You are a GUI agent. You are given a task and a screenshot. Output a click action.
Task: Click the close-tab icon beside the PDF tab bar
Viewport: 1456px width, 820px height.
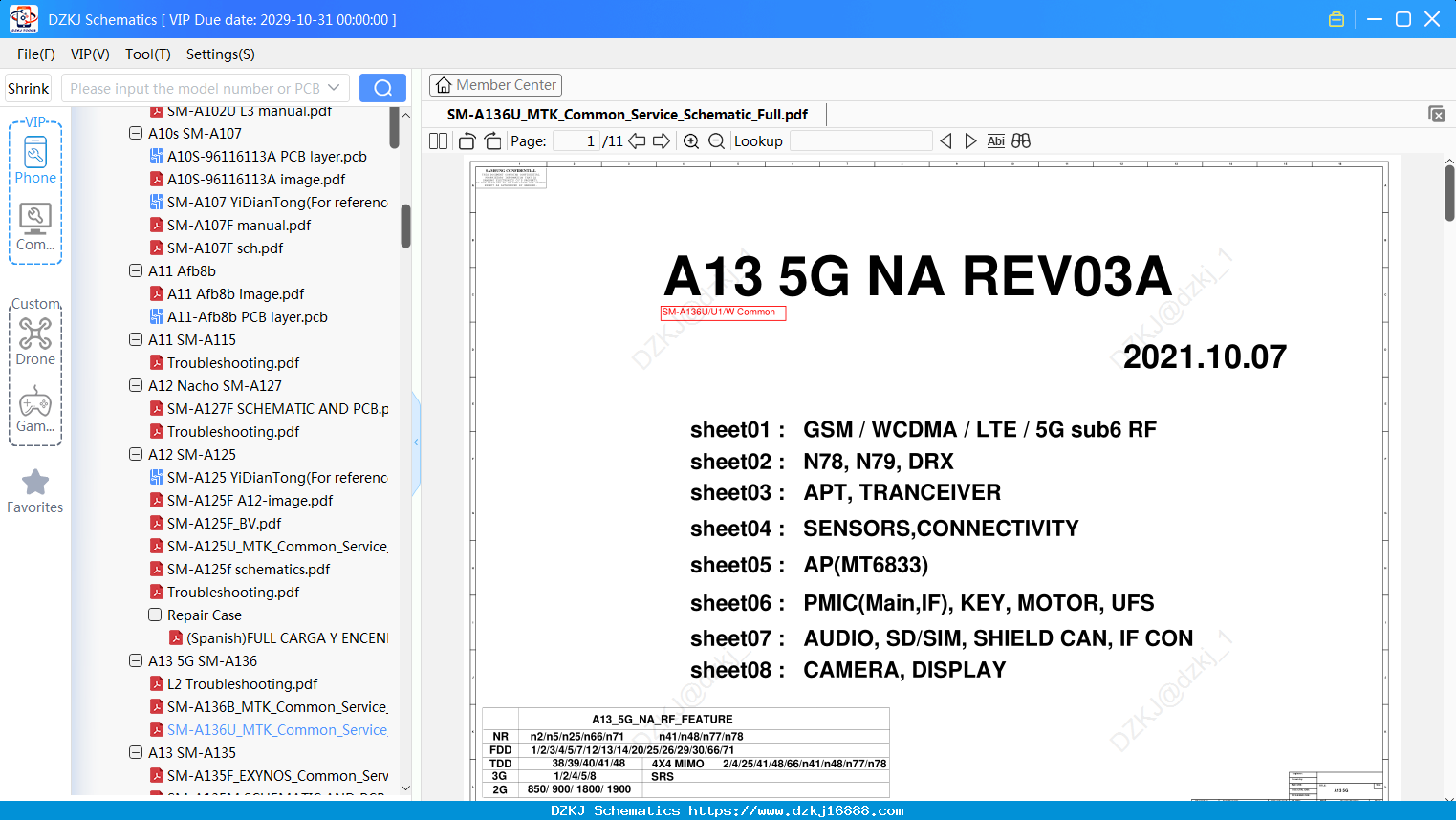[1437, 114]
